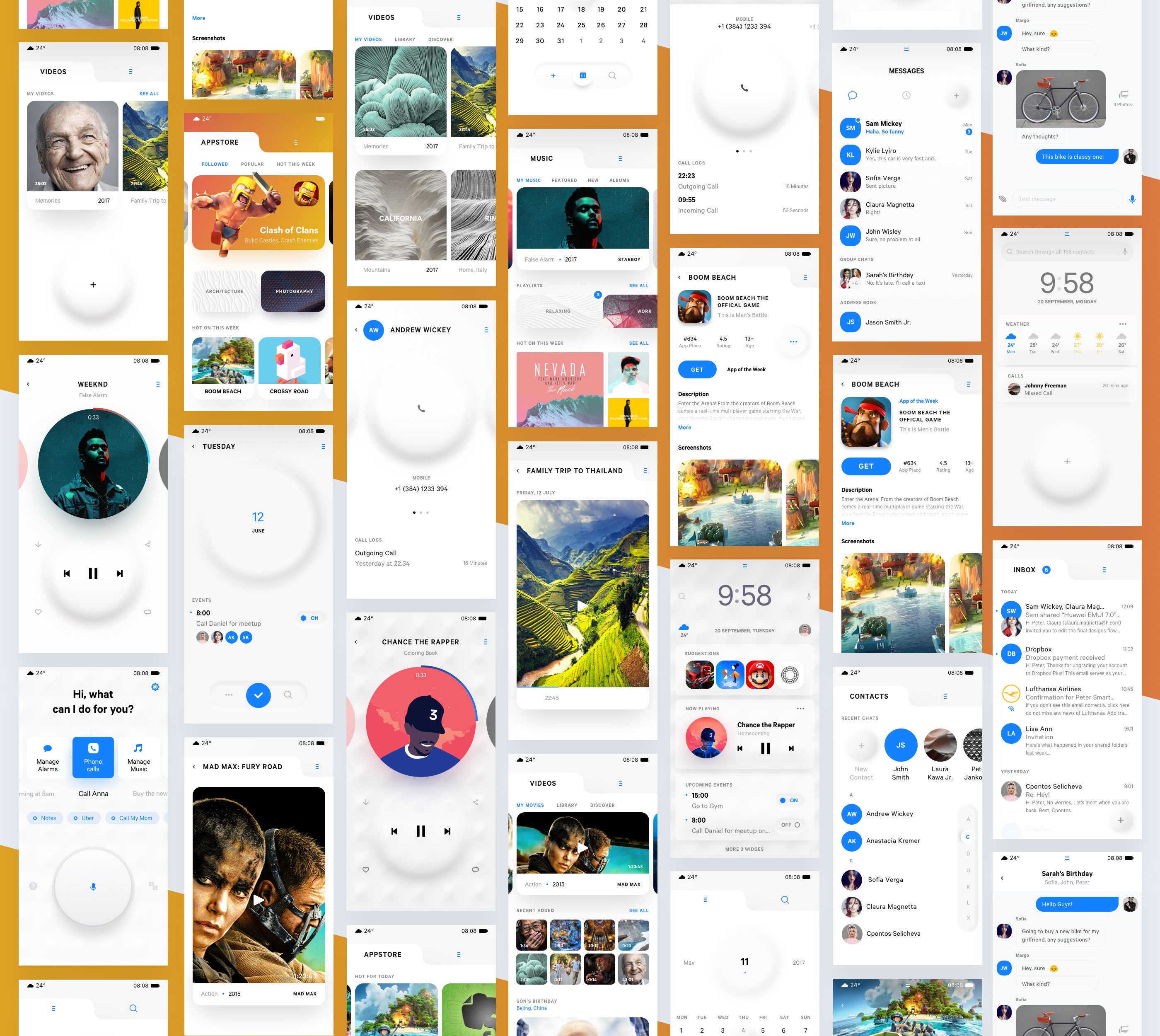This screenshot has height=1036, width=1160.
Task: Skip to the next song in the Now Playing widget
Action: click(x=791, y=748)
